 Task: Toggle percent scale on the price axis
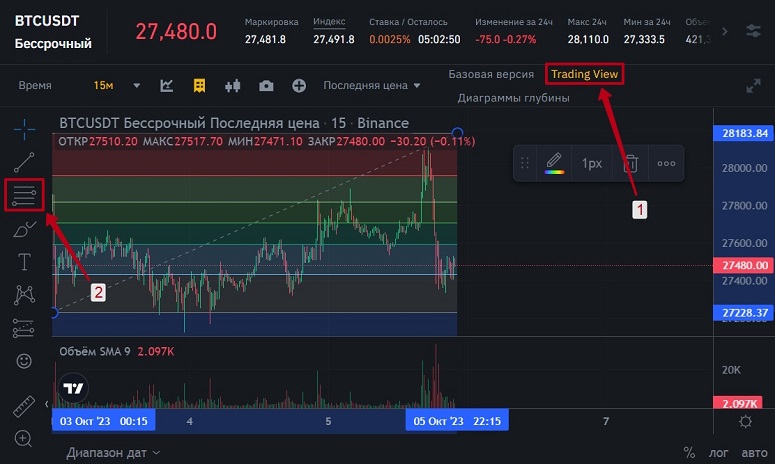[689, 453]
